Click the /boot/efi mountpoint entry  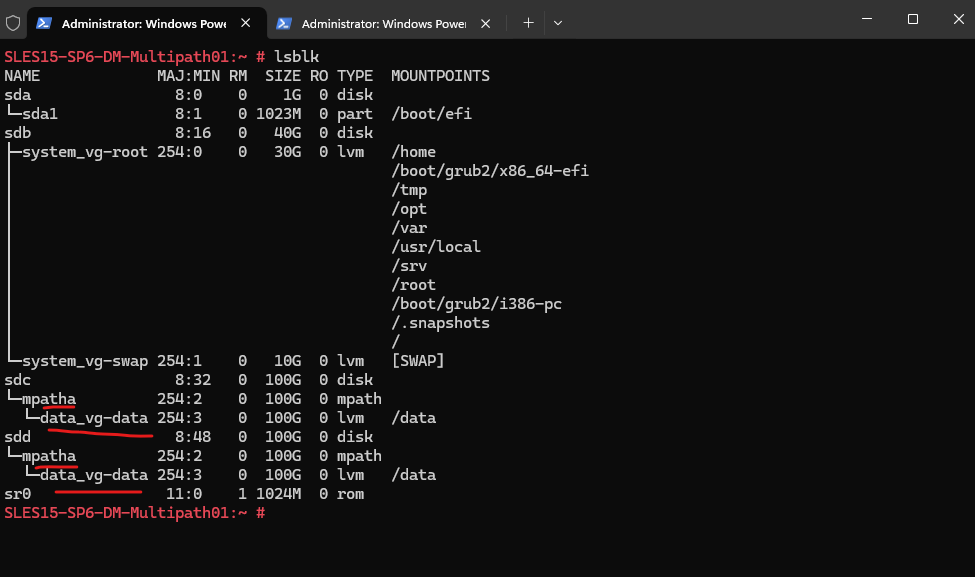point(431,114)
